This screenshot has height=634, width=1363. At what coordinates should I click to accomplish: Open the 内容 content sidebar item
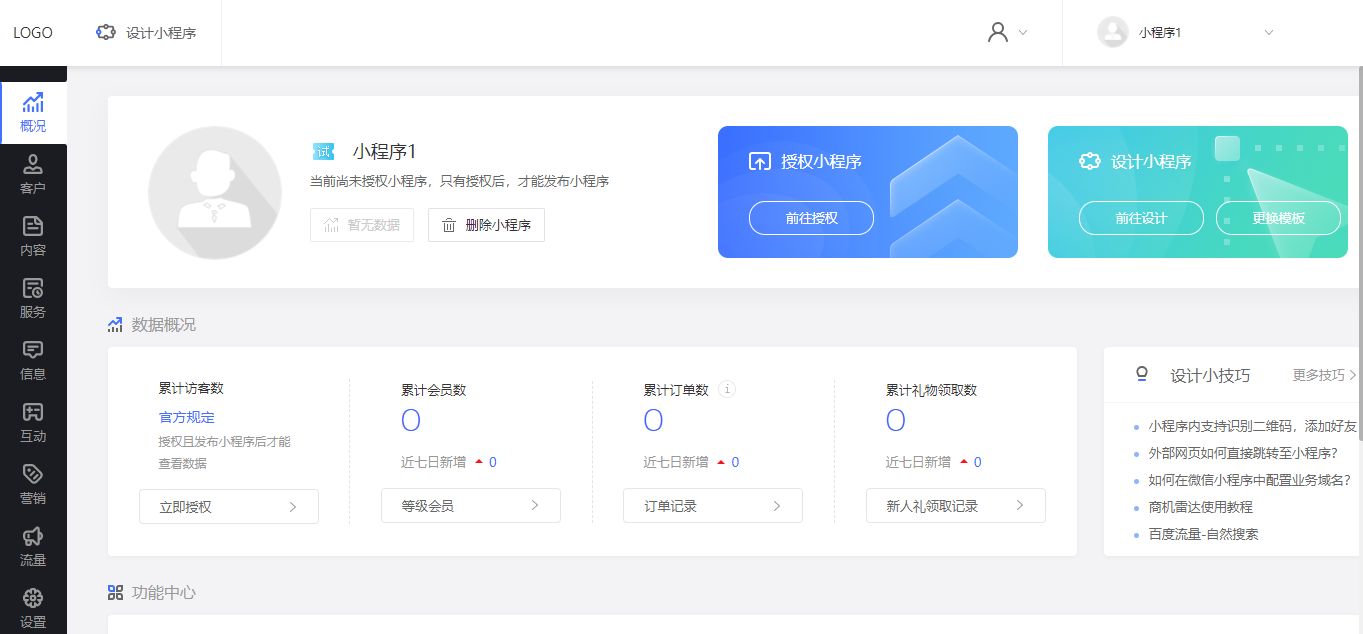(33, 237)
